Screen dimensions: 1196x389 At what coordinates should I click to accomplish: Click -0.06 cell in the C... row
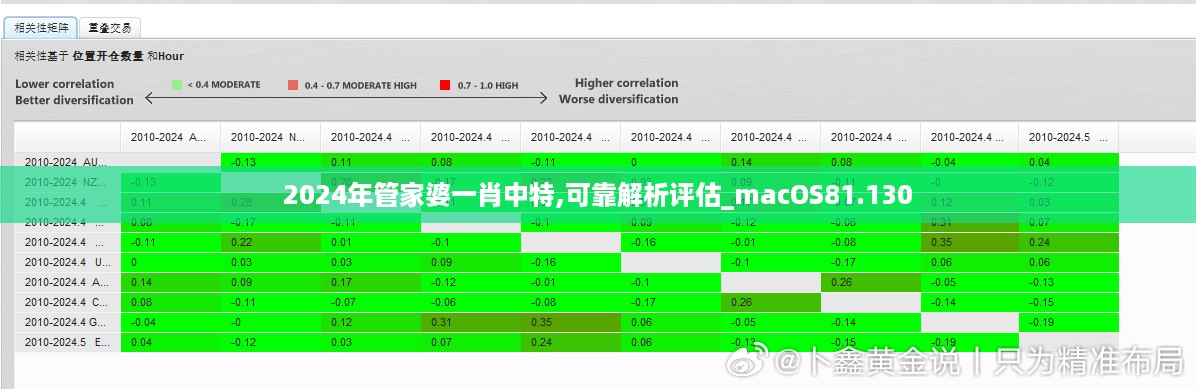coord(471,301)
